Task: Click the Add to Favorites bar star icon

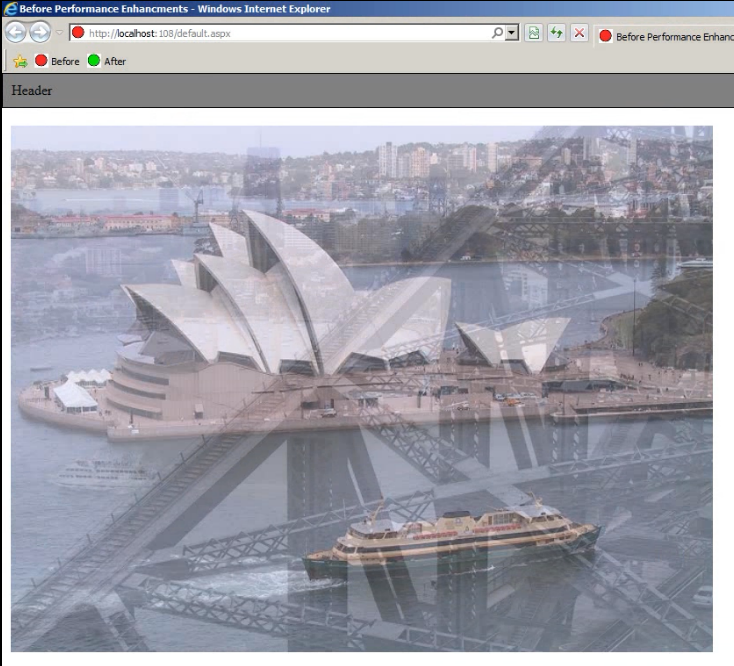Action: 20,61
